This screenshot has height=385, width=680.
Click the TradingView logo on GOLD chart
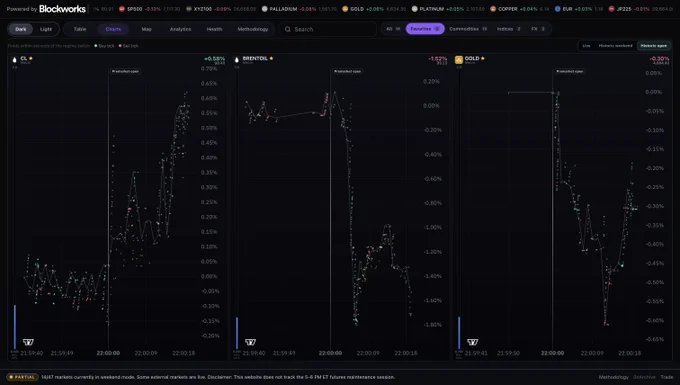(473, 342)
